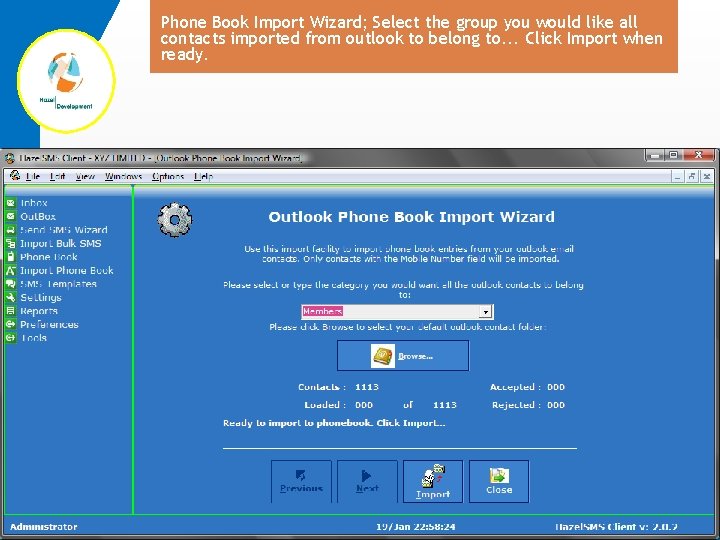Minimize the inner wizard window

tap(677, 176)
